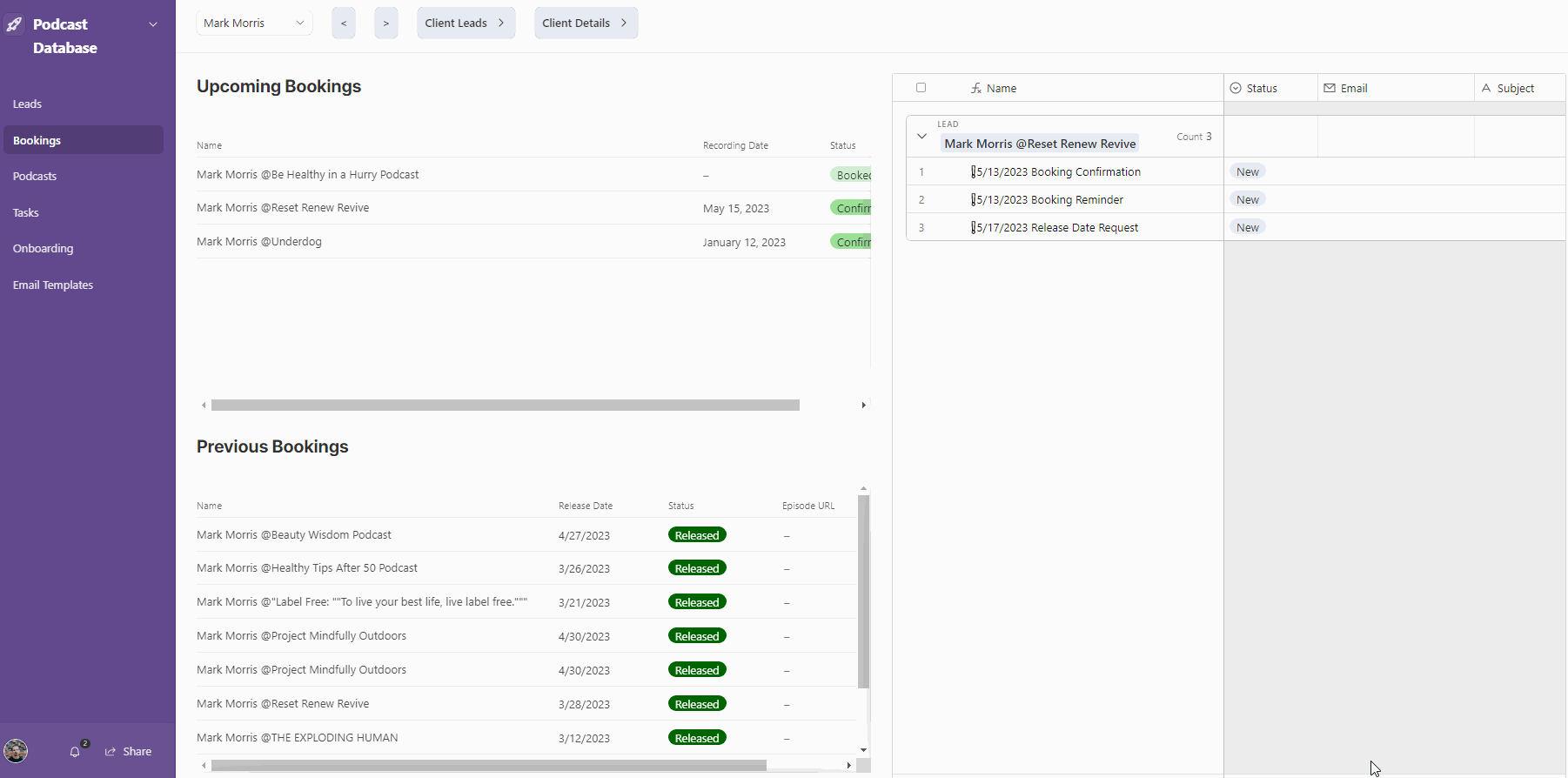This screenshot has width=1568, height=778.
Task: Open the Leads page in sidebar
Action: pyautogui.click(x=28, y=104)
